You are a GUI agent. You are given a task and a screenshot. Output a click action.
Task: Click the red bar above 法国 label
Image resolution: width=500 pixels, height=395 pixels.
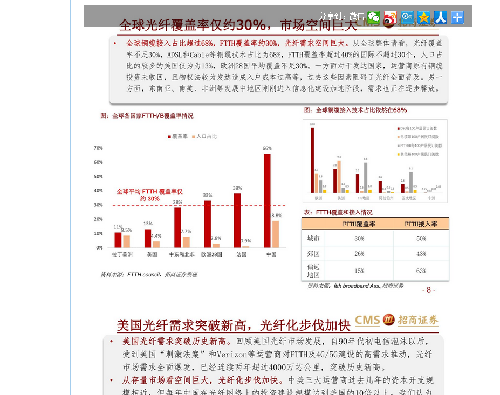point(237,220)
